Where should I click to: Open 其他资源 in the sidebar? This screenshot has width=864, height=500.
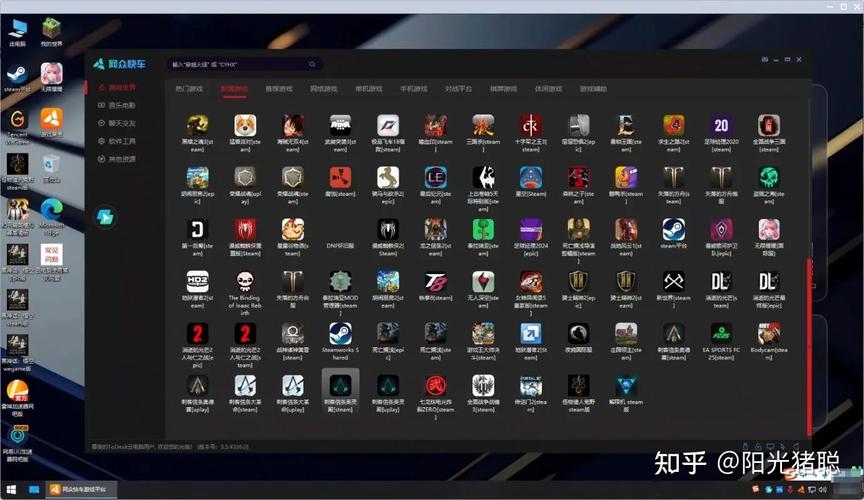116,159
